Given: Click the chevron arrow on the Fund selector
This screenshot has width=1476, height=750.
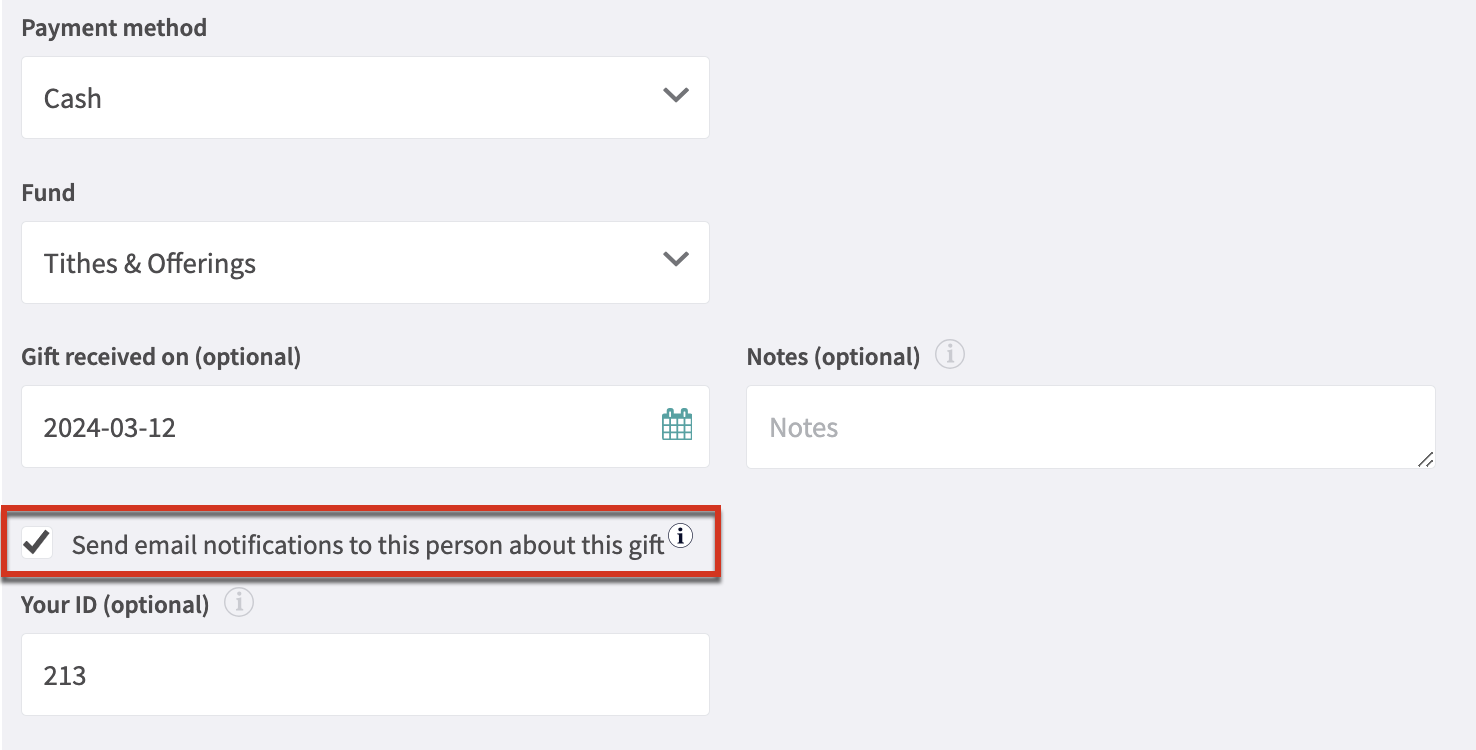Looking at the screenshot, I should click(676, 259).
